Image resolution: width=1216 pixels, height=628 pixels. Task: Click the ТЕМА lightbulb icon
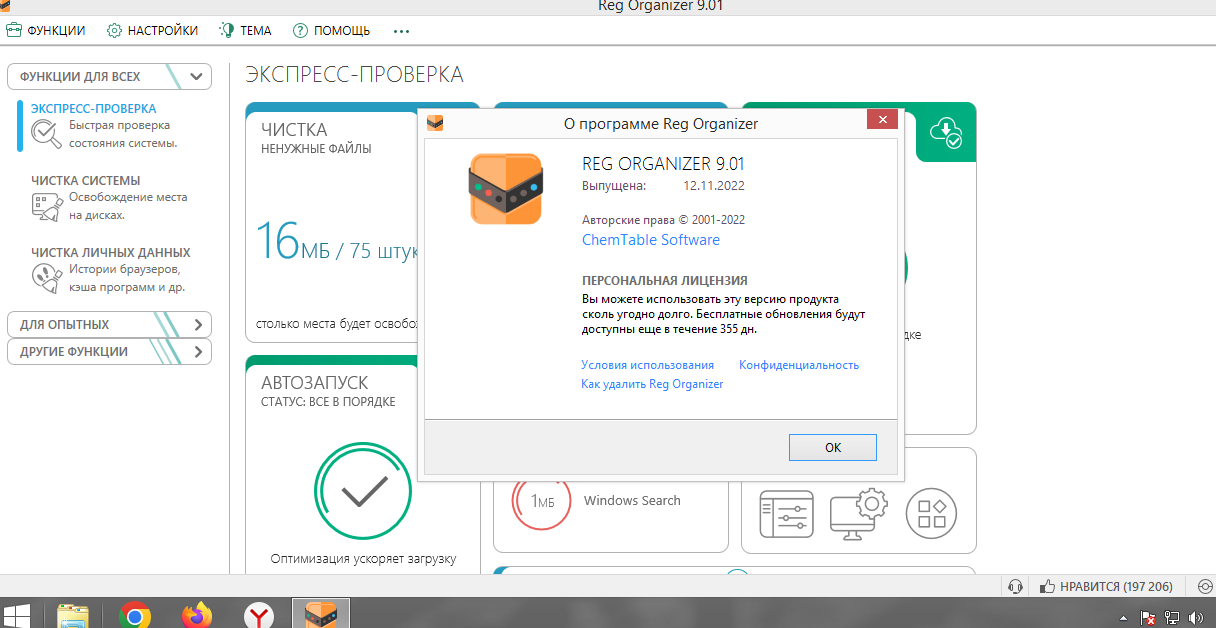[x=226, y=30]
